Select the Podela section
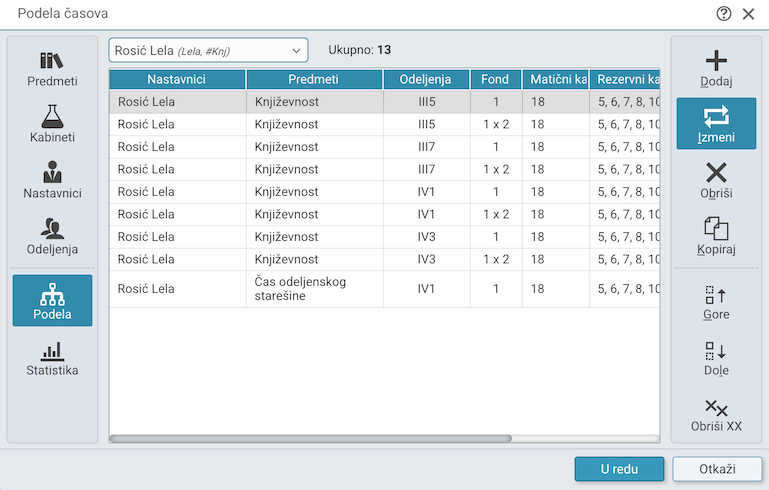The height and width of the screenshot is (490, 769). [x=52, y=300]
